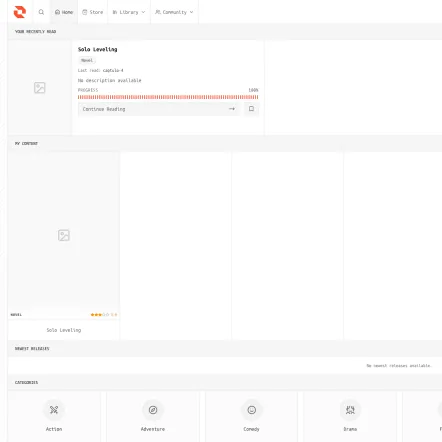Open the Solo Leveling title in Recently Read
Screen dimensions: 442x442
tap(97, 49)
